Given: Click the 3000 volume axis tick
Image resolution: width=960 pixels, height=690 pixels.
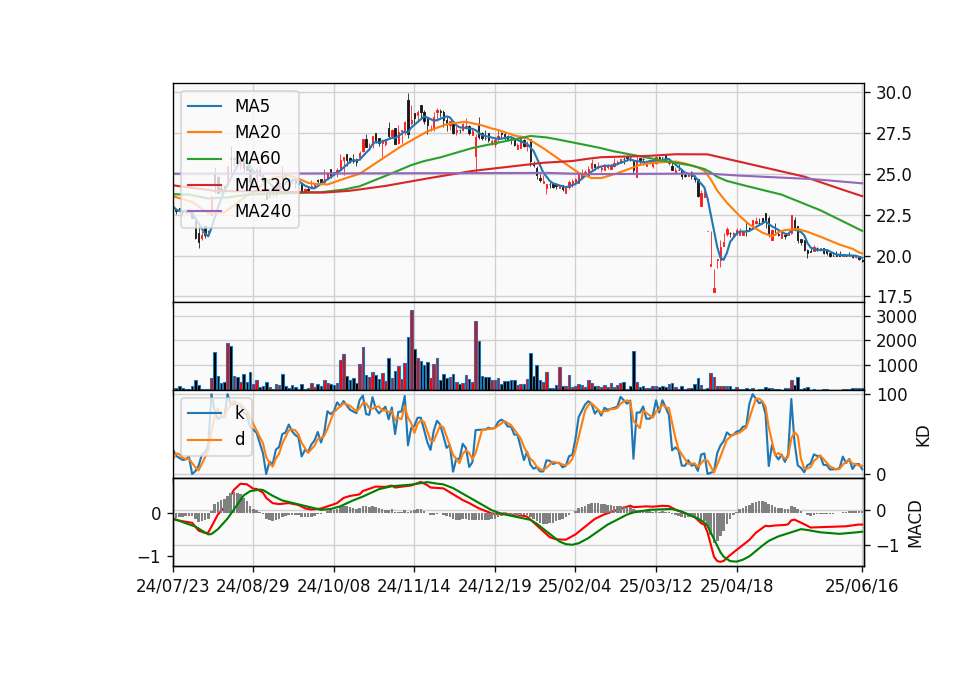Looking at the screenshot, I should 896,317.
